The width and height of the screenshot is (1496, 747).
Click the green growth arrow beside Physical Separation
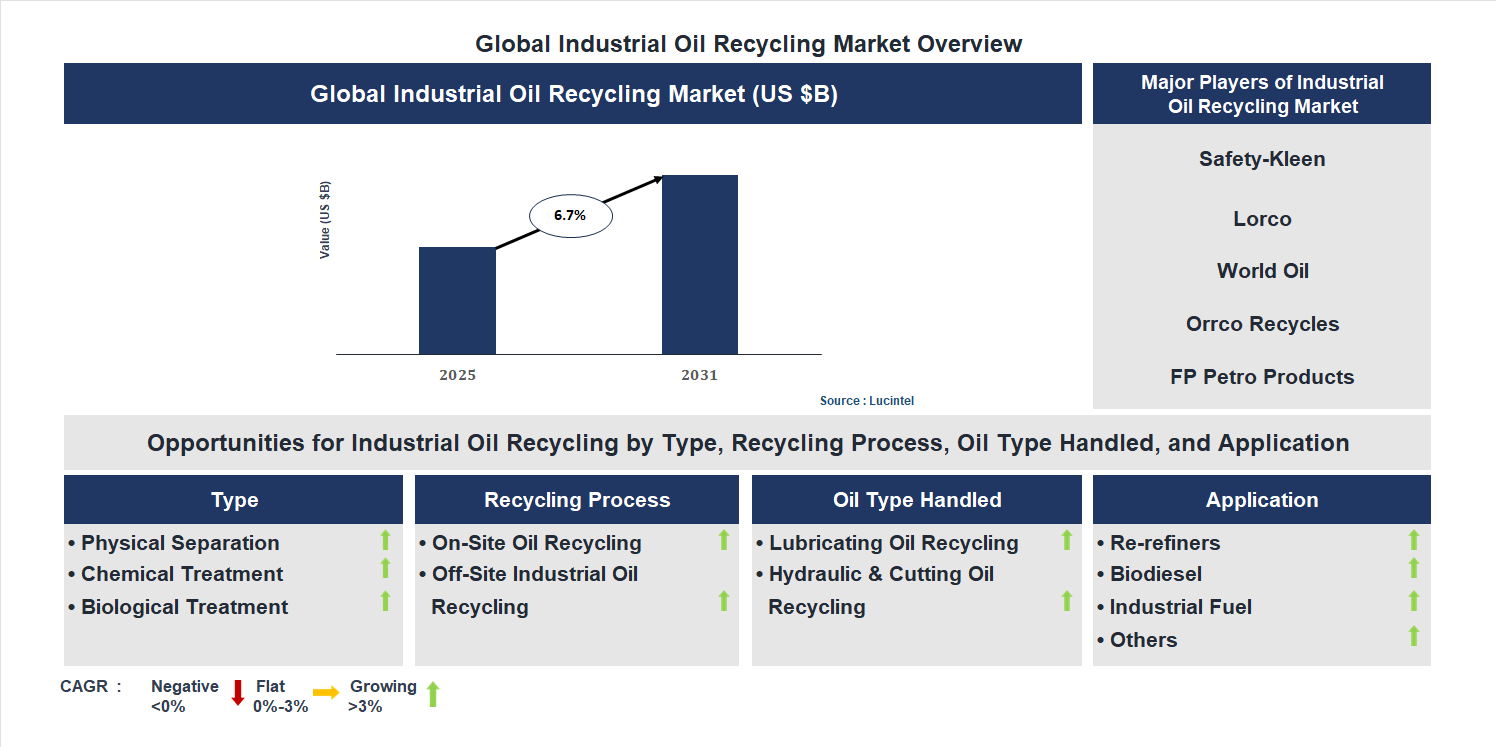385,542
